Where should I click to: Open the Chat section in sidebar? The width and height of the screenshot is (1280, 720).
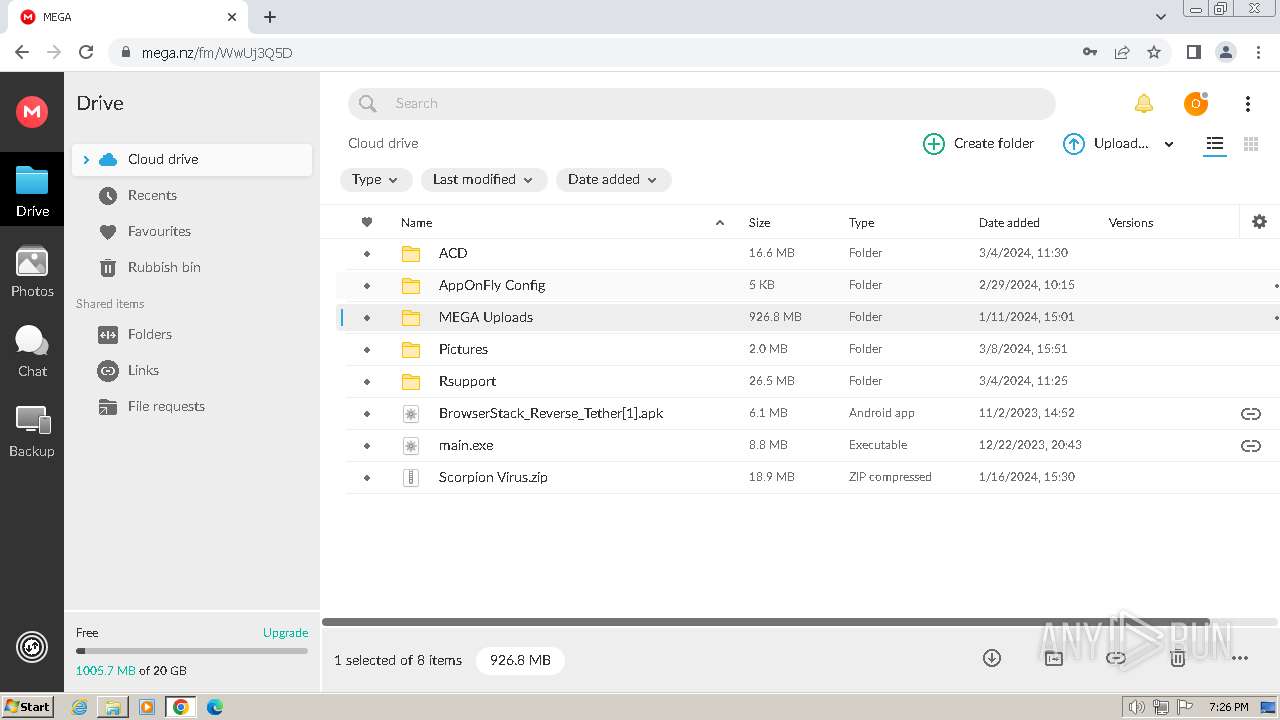pos(32,352)
